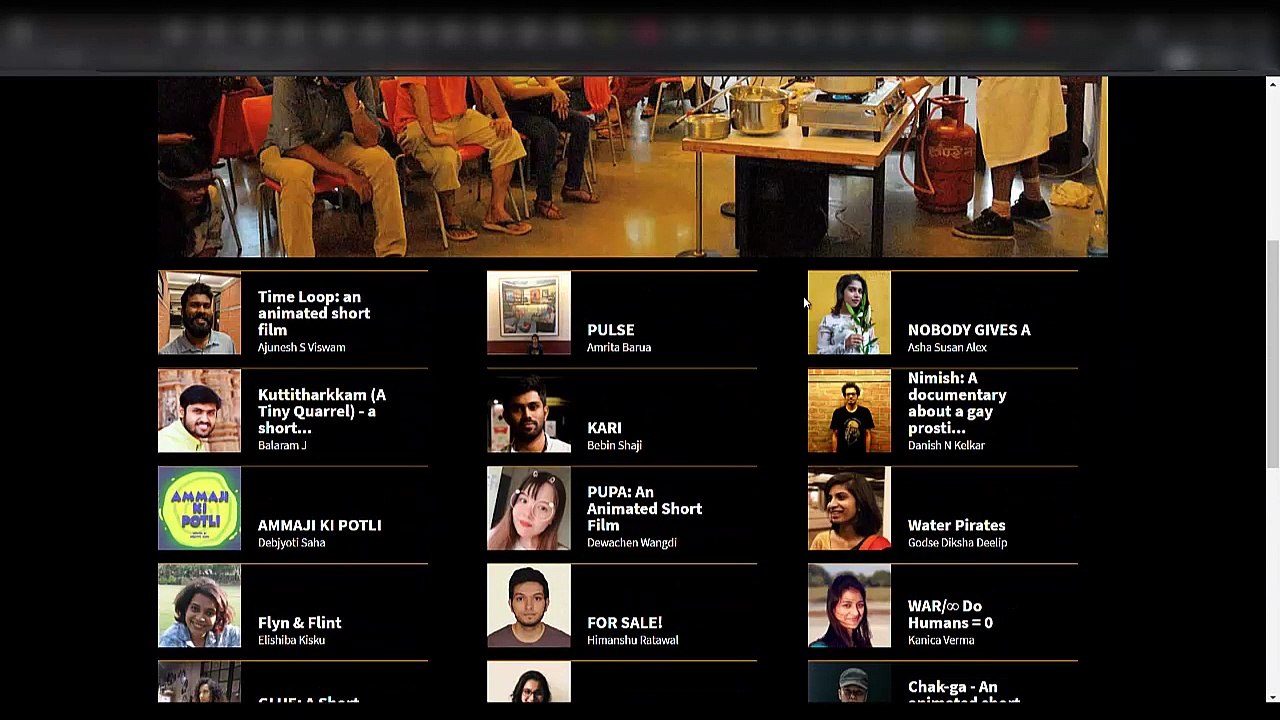Select the Water Pirates thumbnail photo
Screen dimensions: 1280x720
click(849, 508)
